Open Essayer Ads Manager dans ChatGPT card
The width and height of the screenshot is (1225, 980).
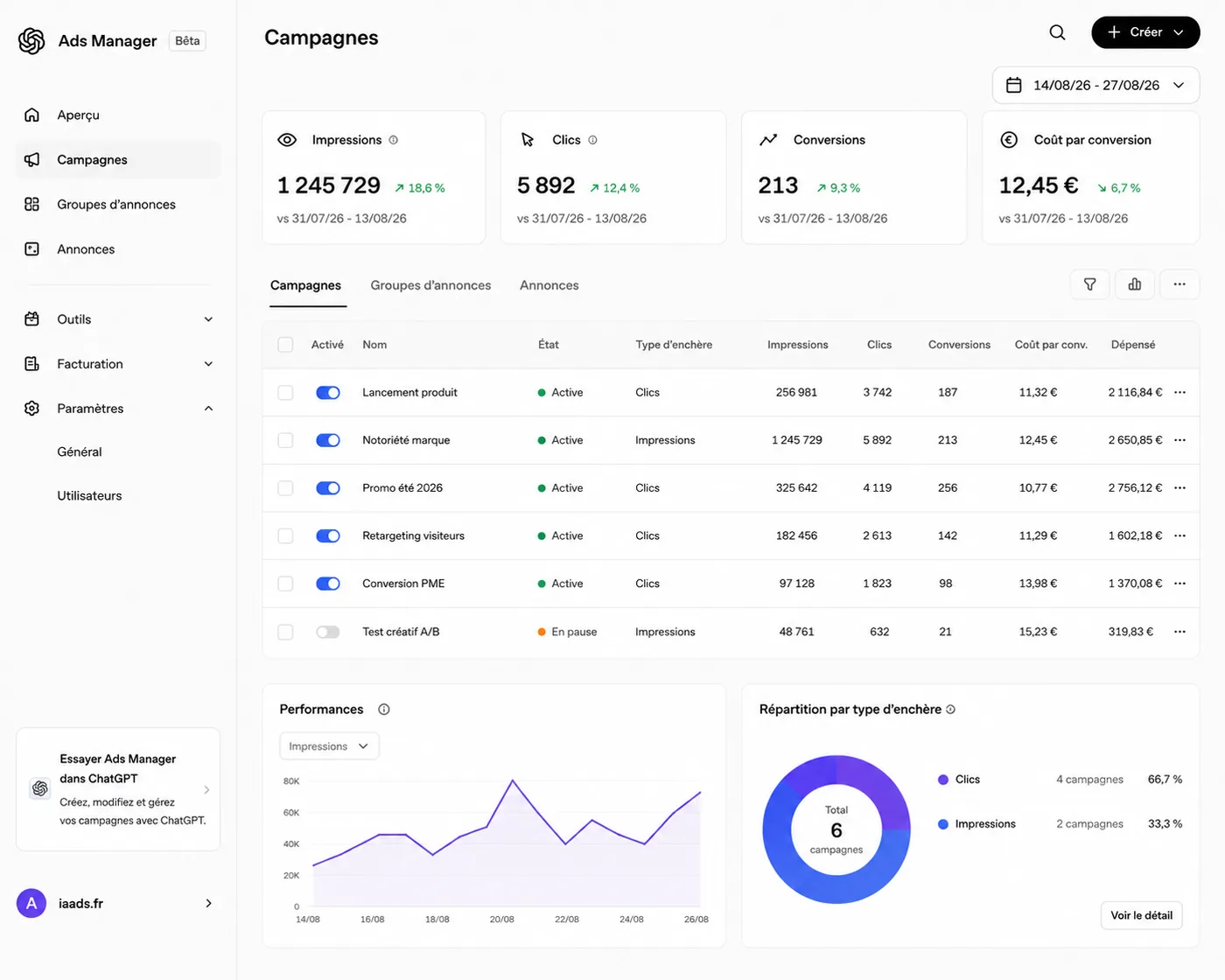118,789
